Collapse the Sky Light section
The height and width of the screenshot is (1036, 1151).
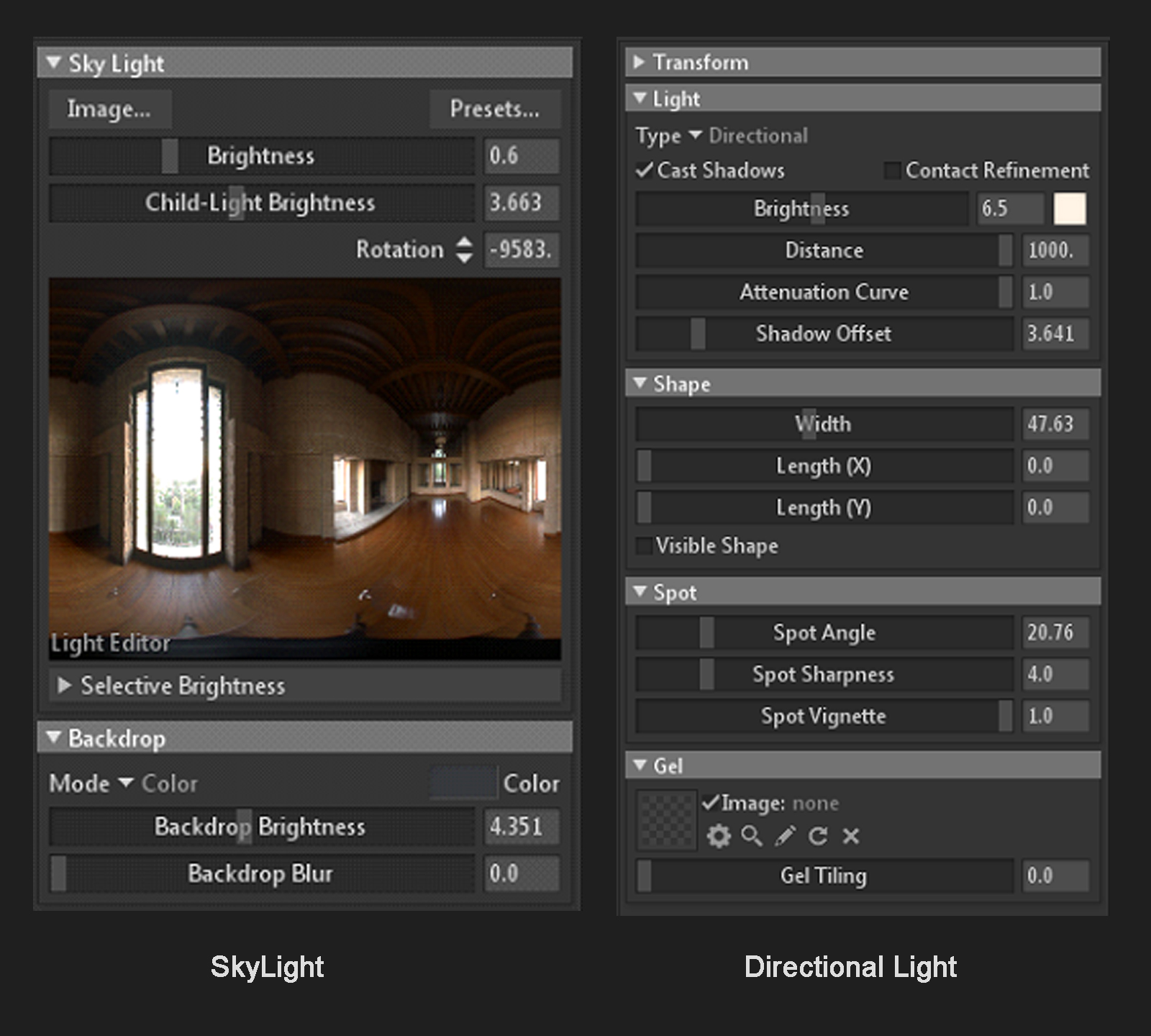click(x=53, y=63)
